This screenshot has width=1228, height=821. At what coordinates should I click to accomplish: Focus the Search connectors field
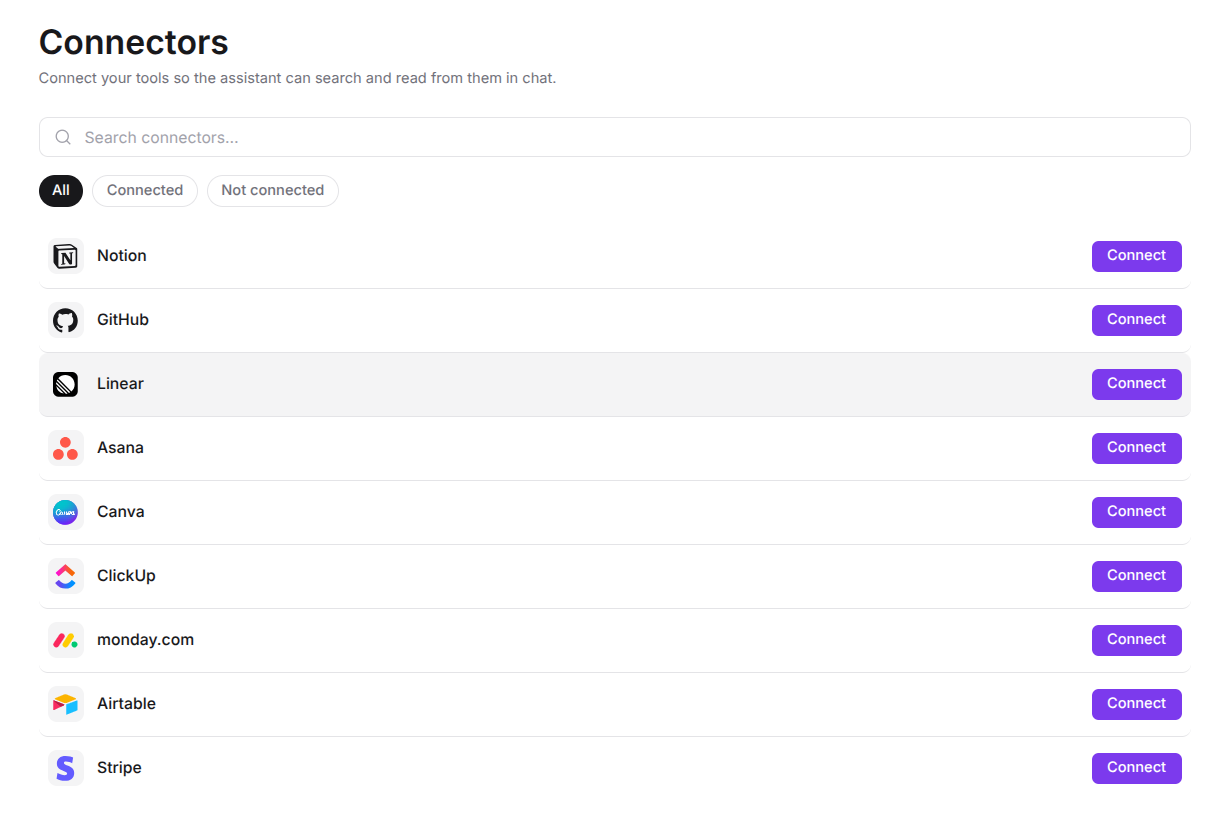[x=614, y=137]
